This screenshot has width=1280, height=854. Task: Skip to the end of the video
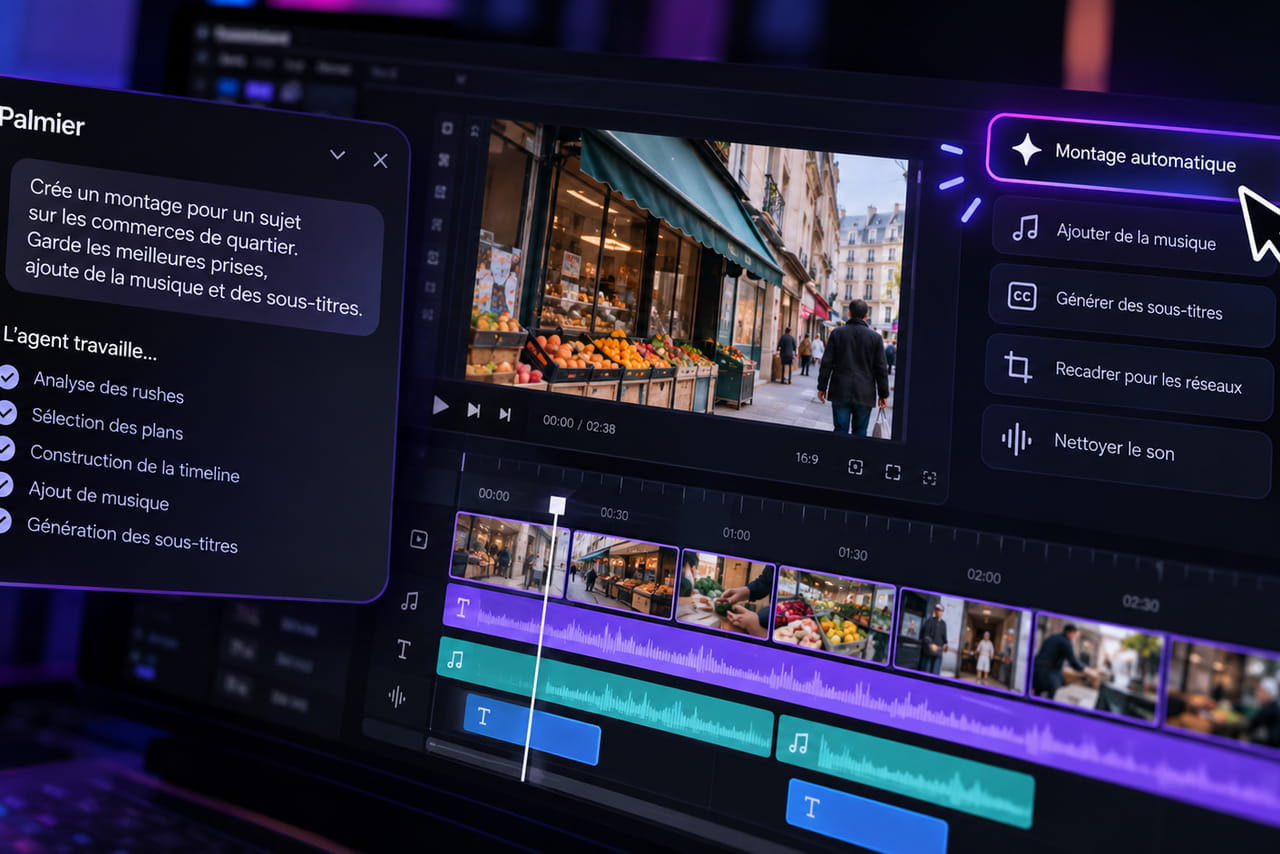point(505,414)
